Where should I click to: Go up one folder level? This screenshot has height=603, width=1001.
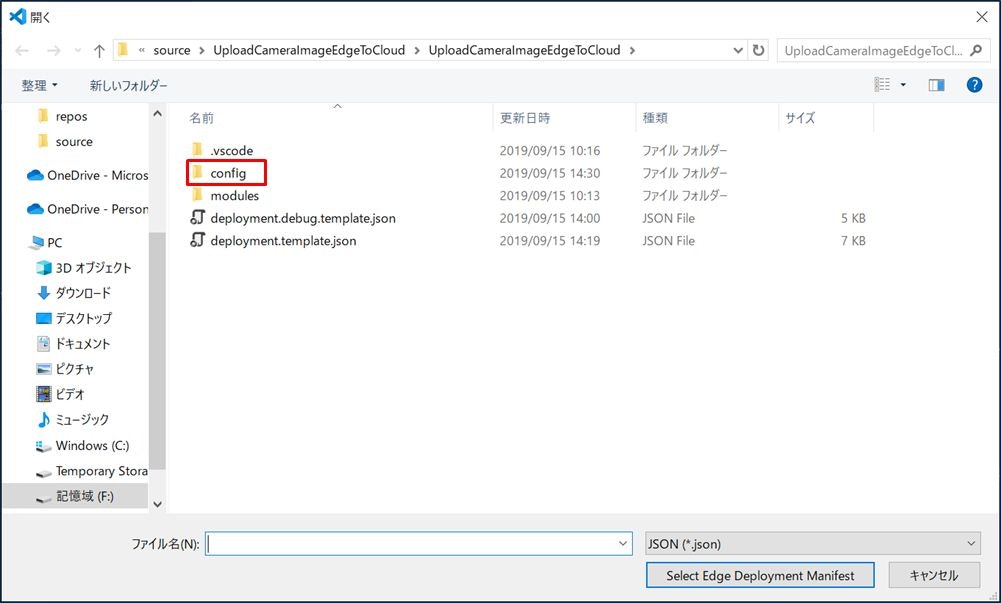click(99, 50)
